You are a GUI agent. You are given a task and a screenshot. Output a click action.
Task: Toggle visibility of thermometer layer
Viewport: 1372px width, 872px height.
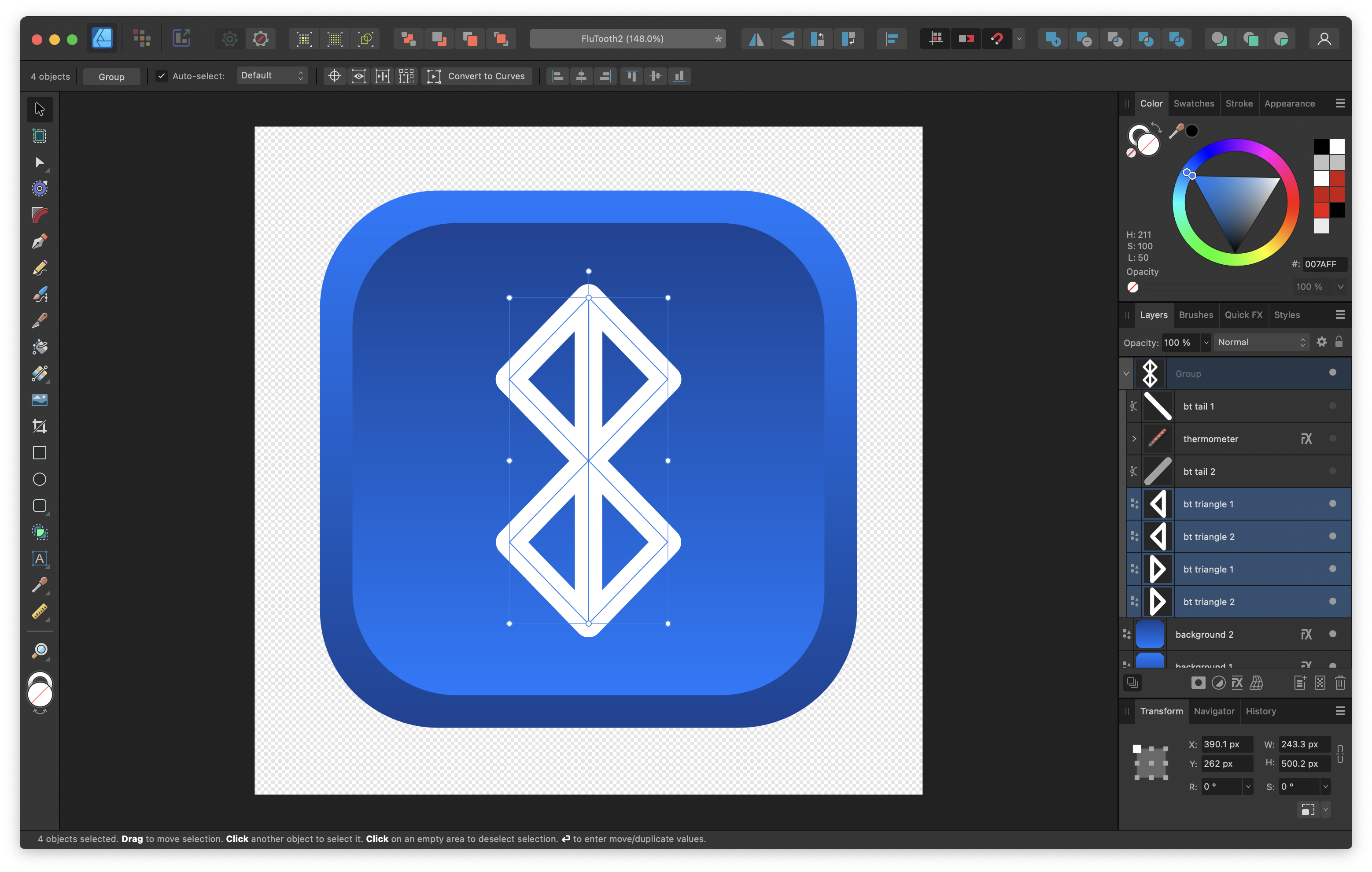(1332, 438)
